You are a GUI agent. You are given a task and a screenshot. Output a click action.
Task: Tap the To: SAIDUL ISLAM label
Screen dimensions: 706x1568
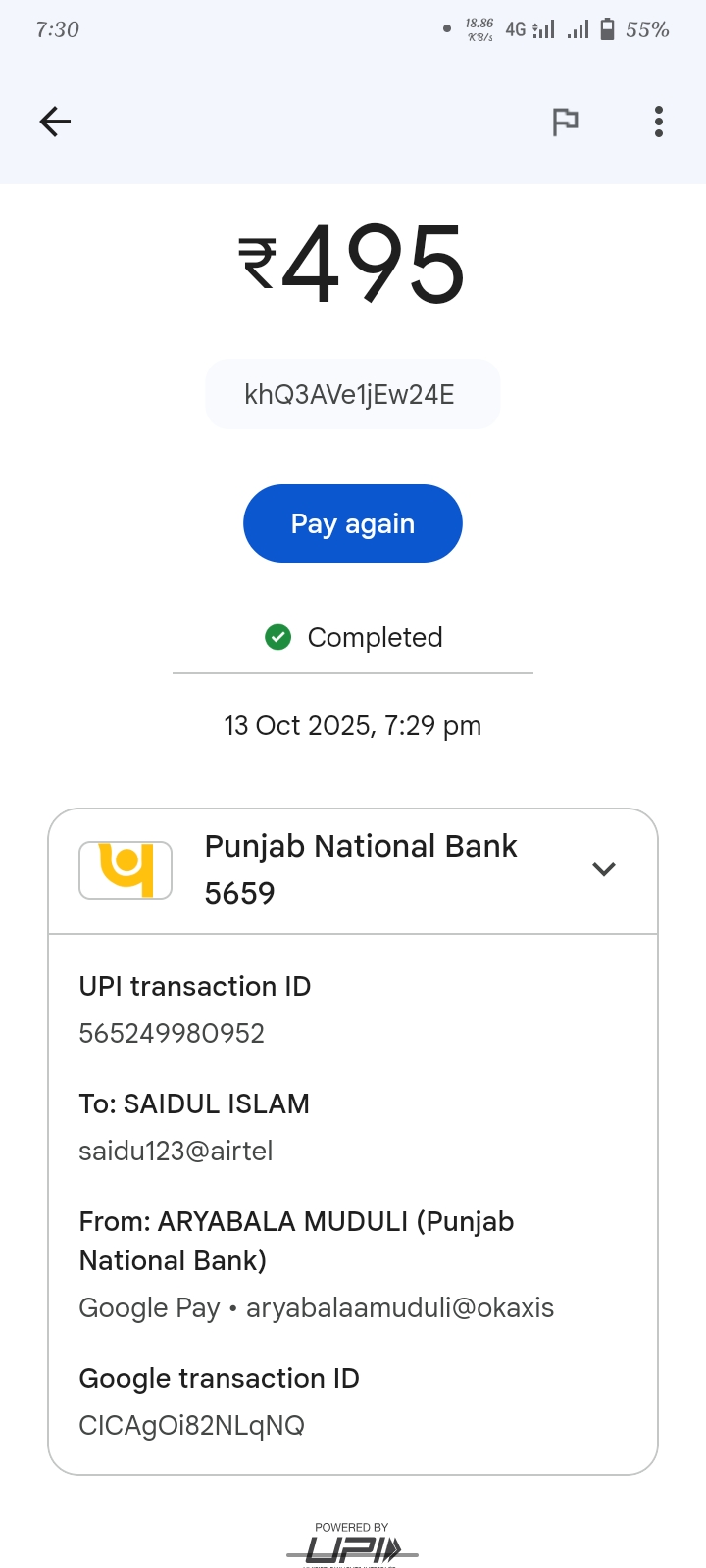(194, 1103)
